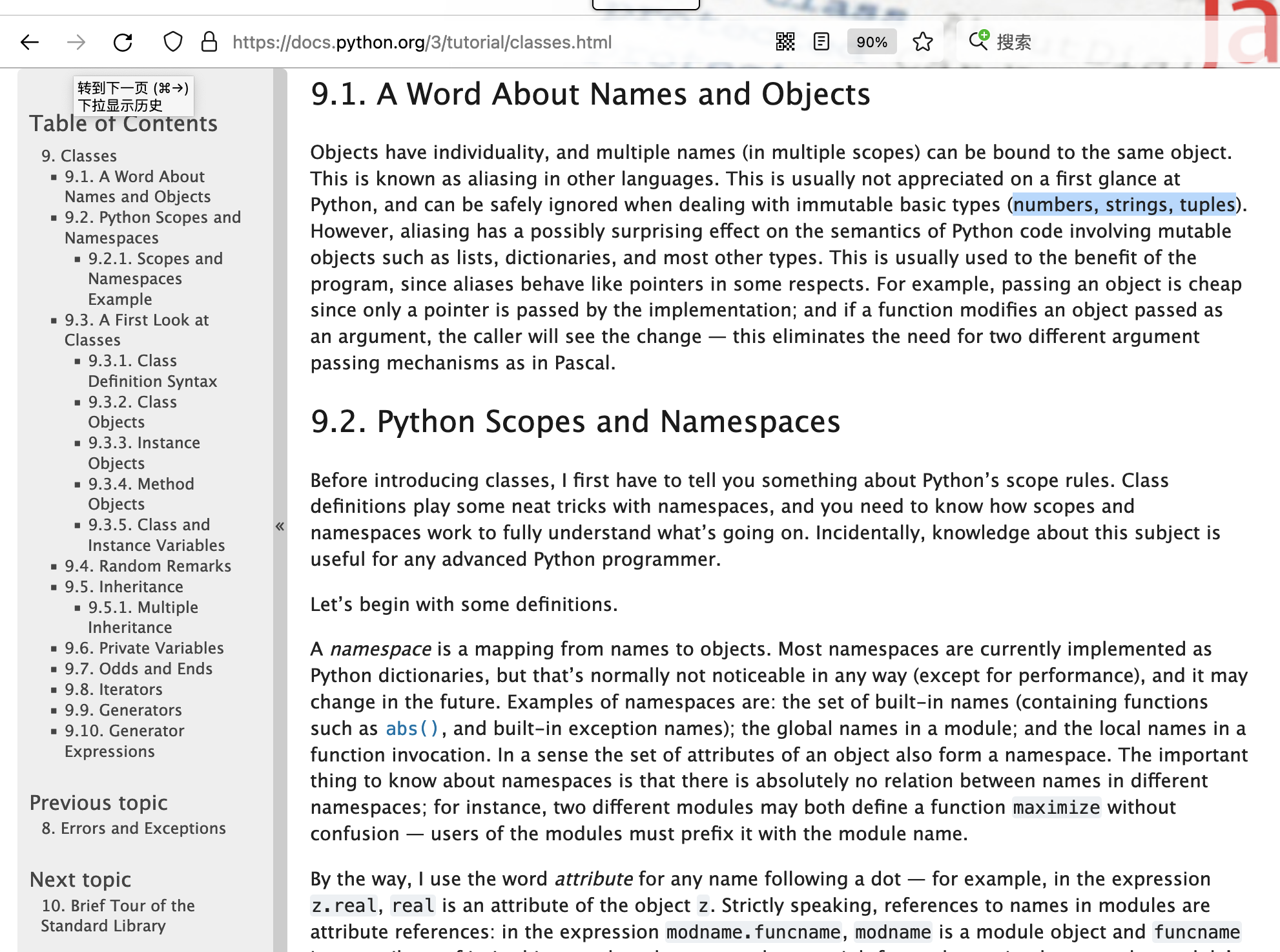The image size is (1280, 952).
Task: Open 9.3.1. Class Definition Syntax
Action: click(152, 371)
